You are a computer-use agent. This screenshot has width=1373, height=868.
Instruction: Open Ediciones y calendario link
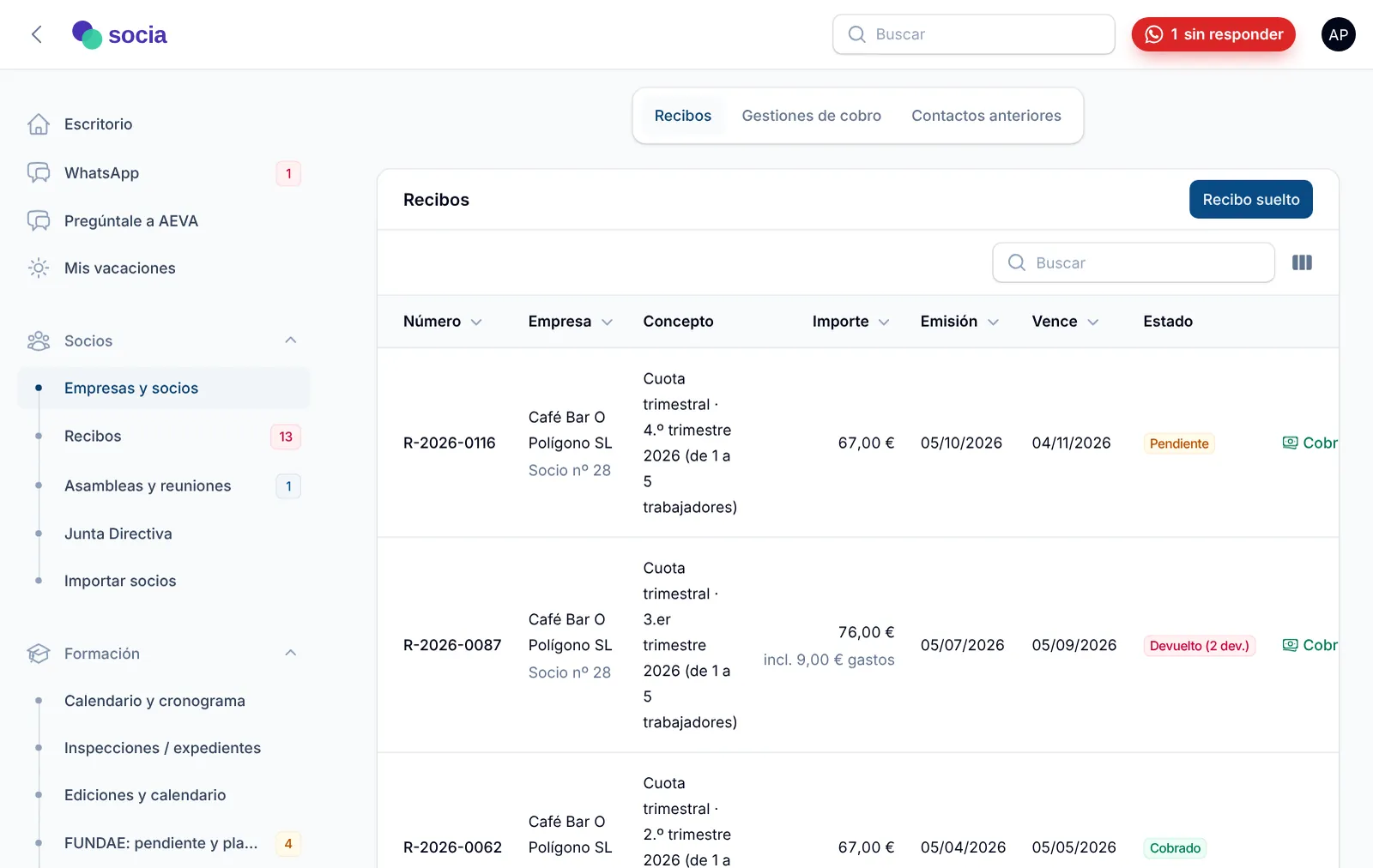click(163, 795)
